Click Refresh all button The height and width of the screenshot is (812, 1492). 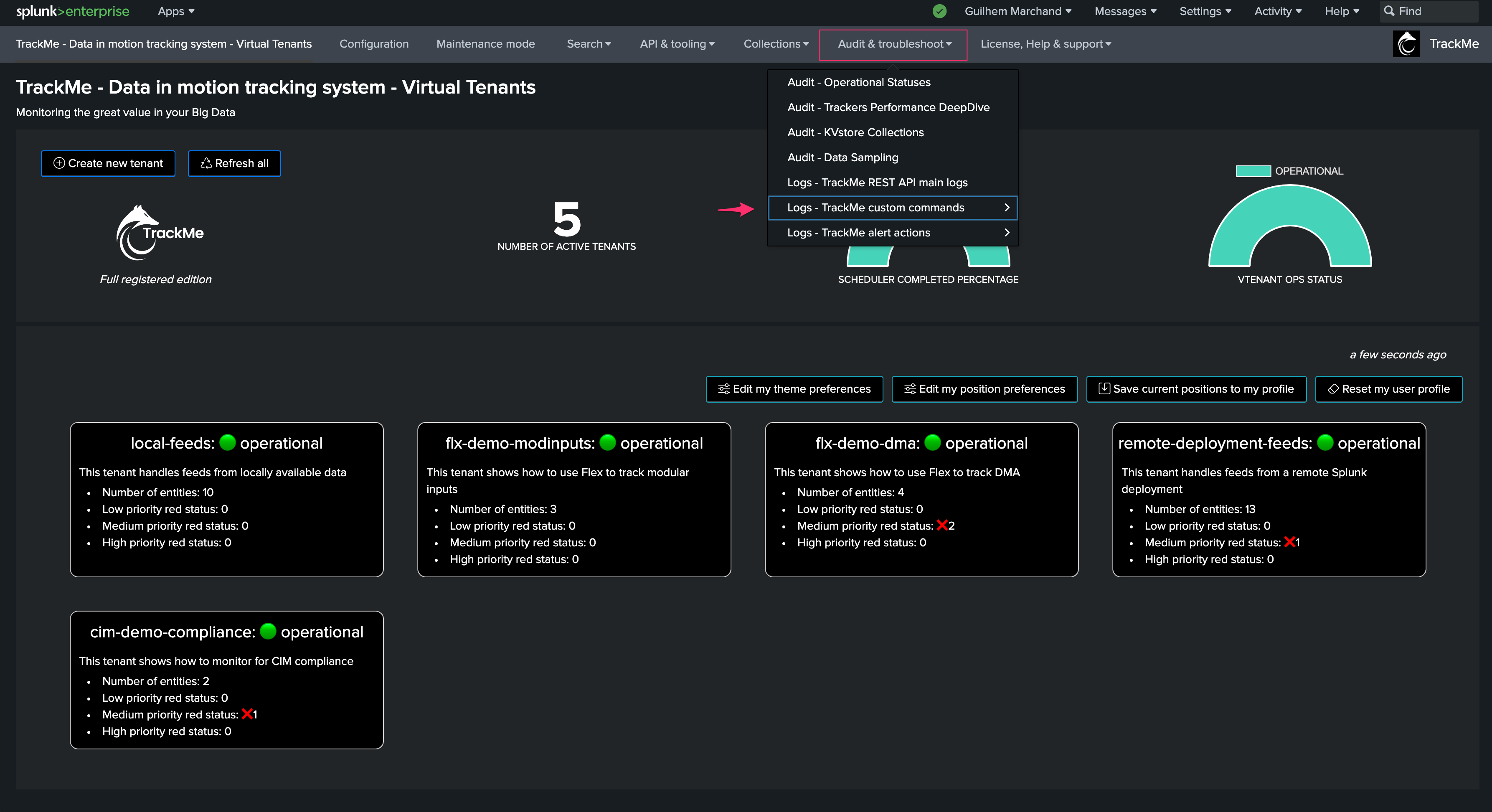coord(234,163)
